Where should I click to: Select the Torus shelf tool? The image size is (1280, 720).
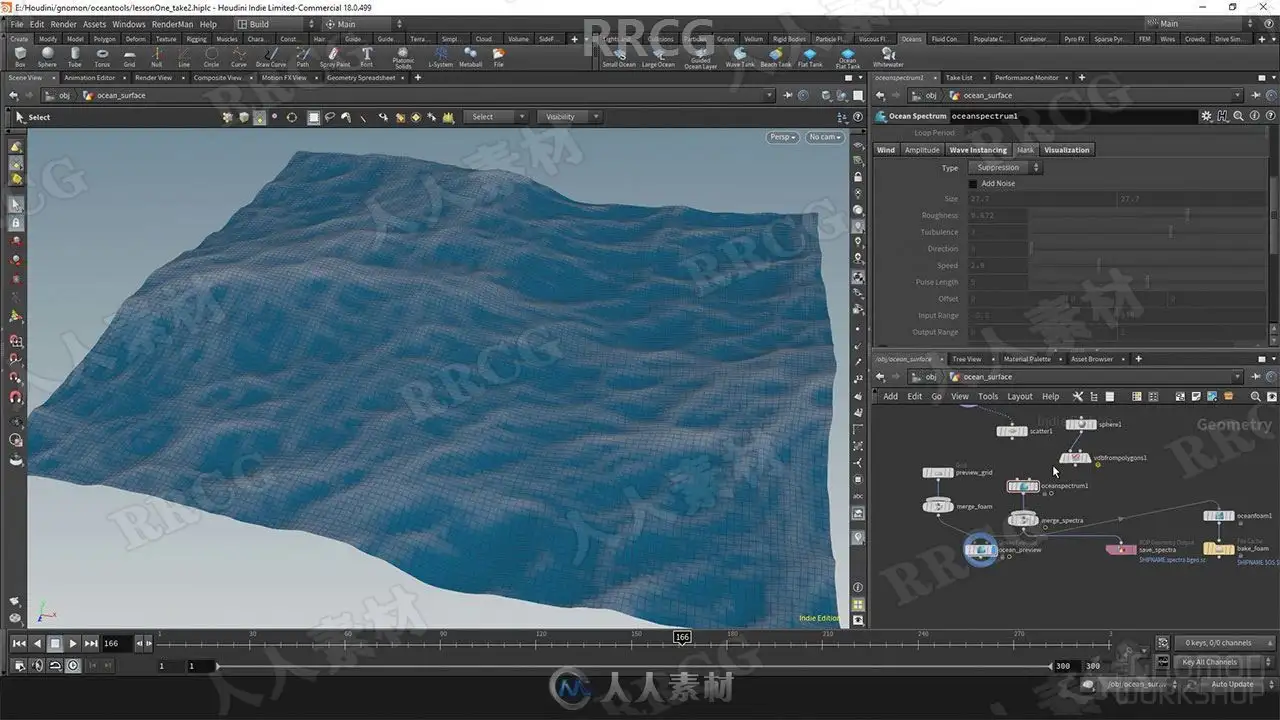(102, 57)
